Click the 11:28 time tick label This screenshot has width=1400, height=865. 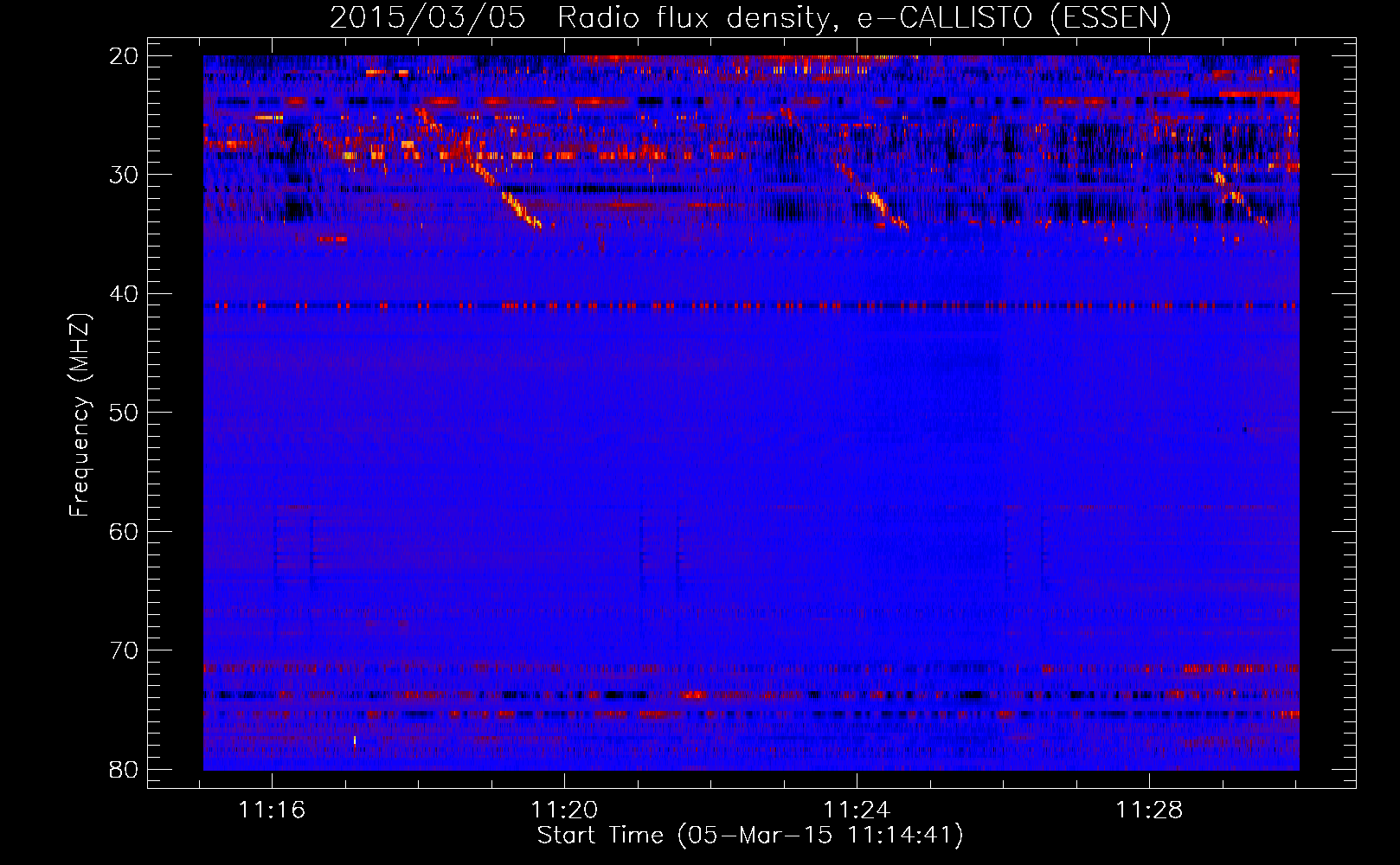click(x=1149, y=811)
